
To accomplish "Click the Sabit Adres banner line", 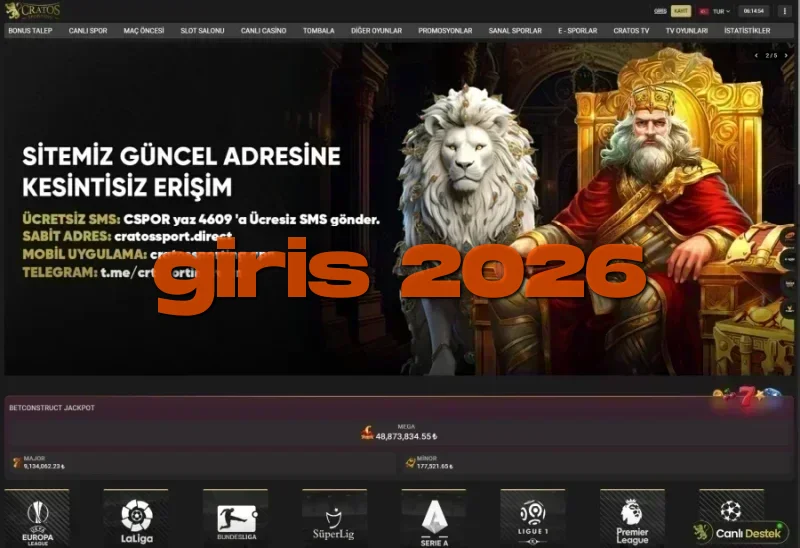I will pyautogui.click(x=127, y=236).
